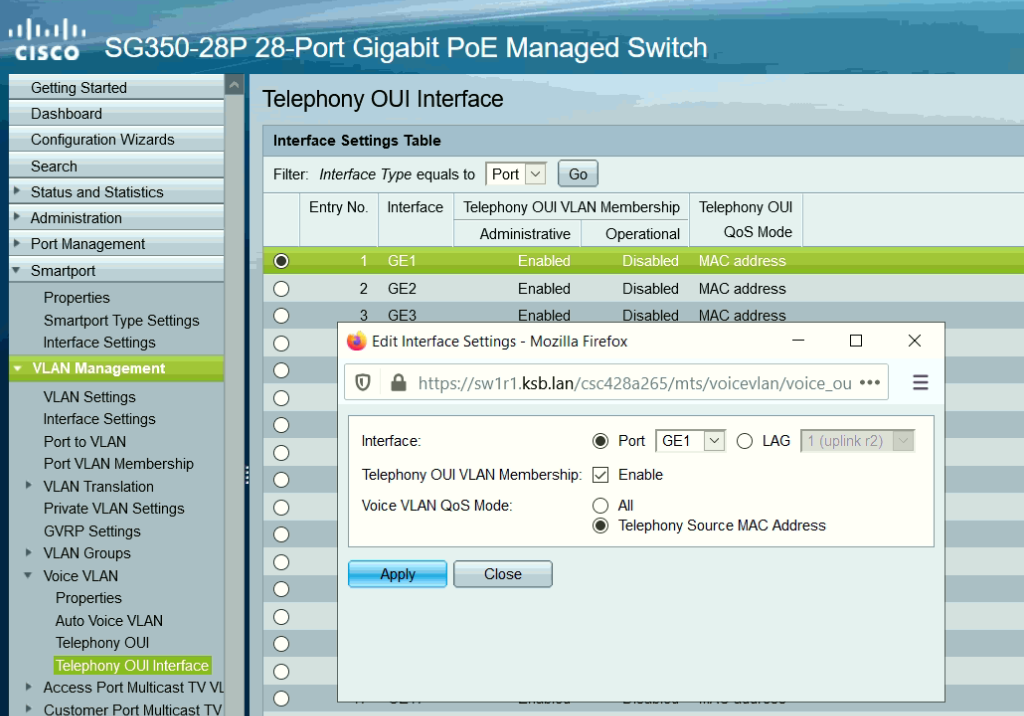Image resolution: width=1024 pixels, height=716 pixels.
Task: Click the Firefox logo in popup title bar
Action: click(x=357, y=341)
